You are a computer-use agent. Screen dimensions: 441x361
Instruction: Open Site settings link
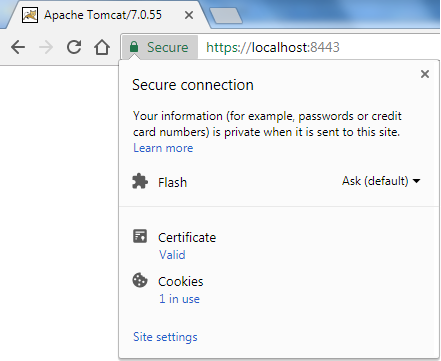point(165,337)
